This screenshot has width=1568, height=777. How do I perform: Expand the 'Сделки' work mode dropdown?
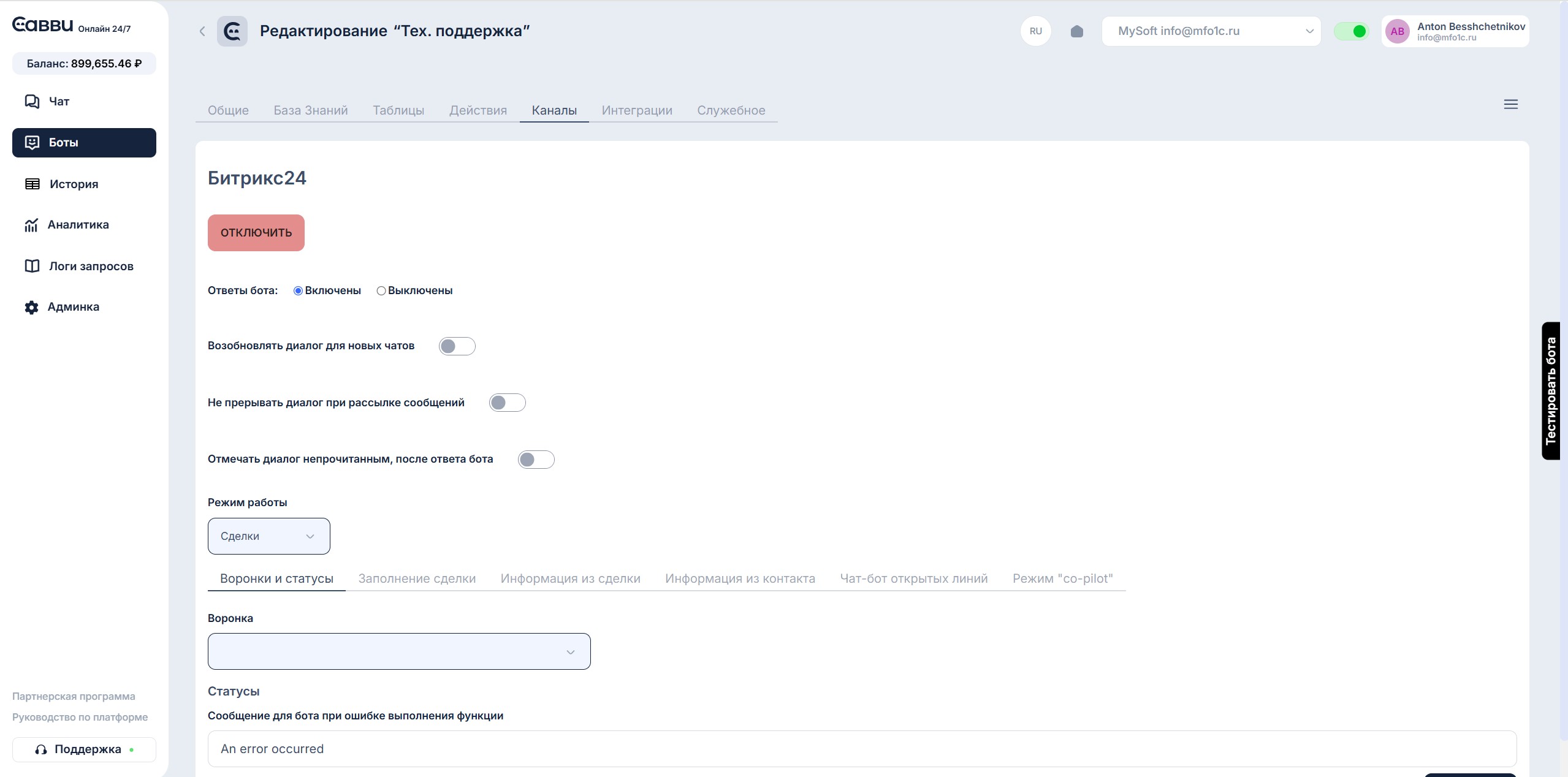pyautogui.click(x=268, y=536)
